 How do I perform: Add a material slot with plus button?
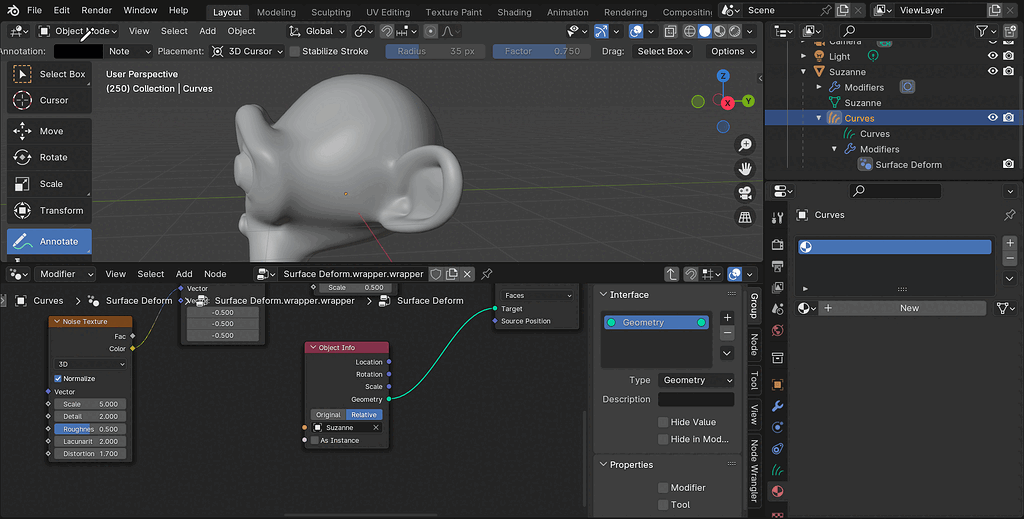tap(1010, 243)
